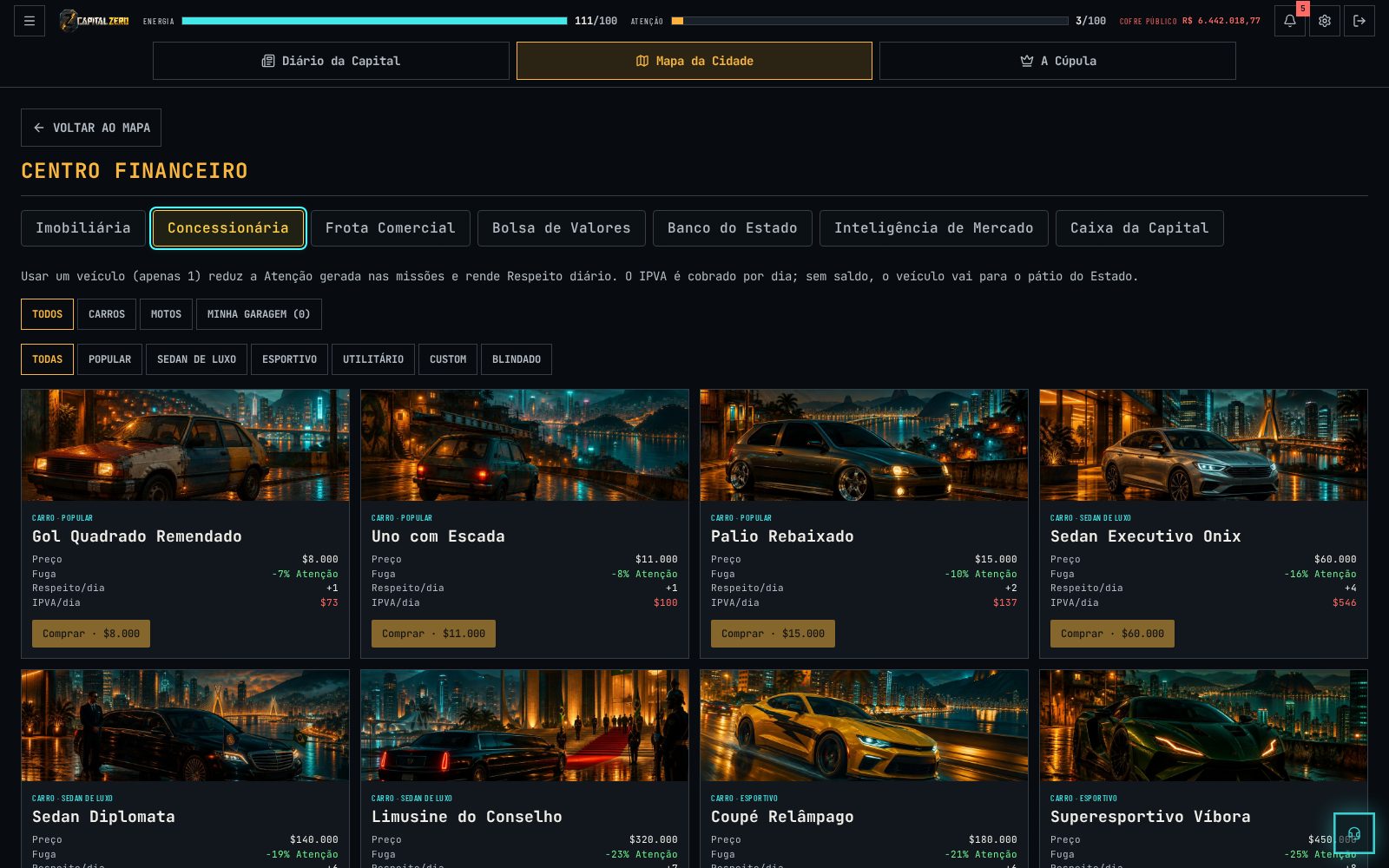Open the headset support widget

1354,833
